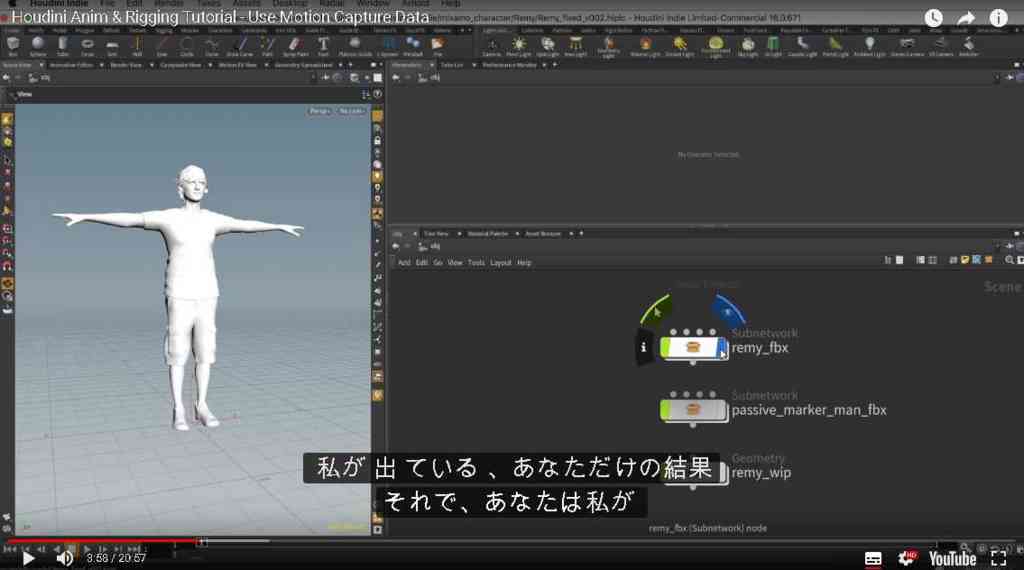Select the Sphere shelf tool
Screen dimensions: 1024x570
point(38,46)
